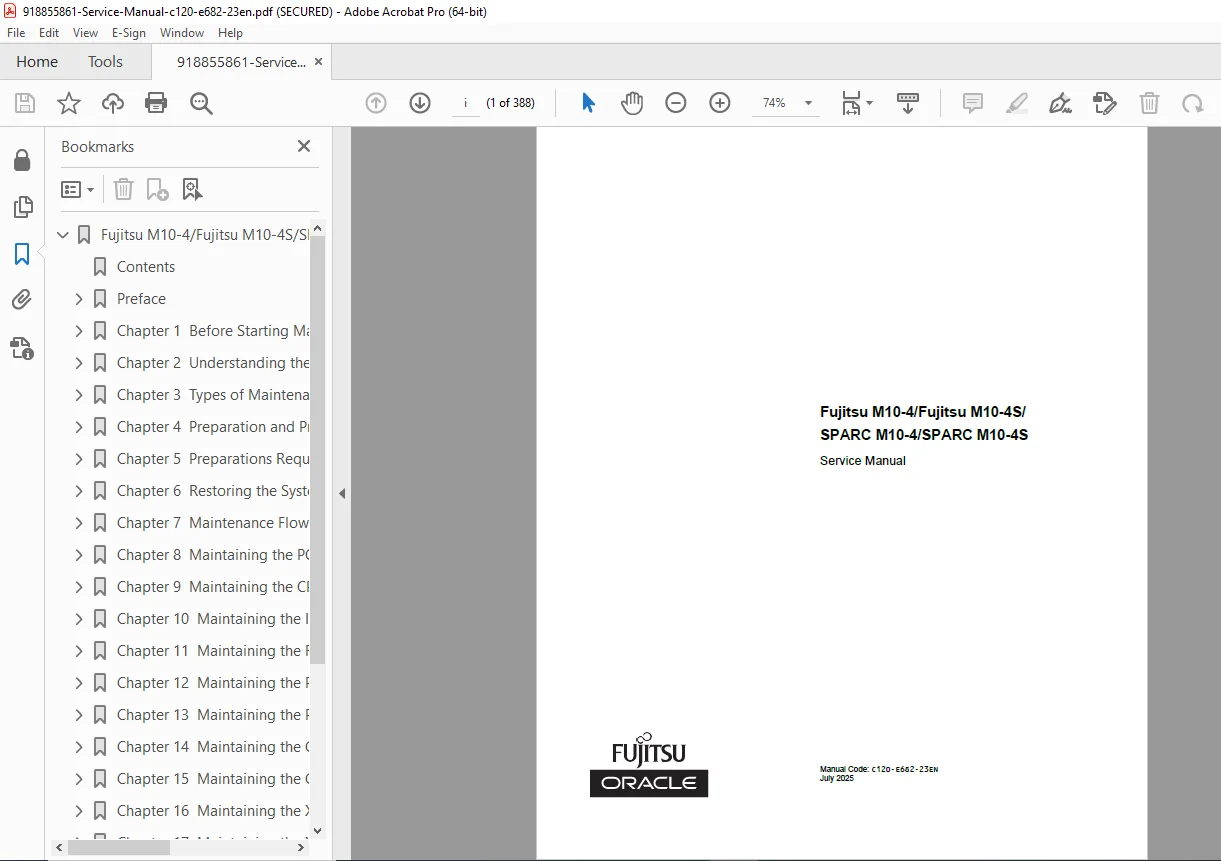This screenshot has width=1221, height=861.
Task: Expand Chapter 2 bookmark
Action: [x=79, y=363]
